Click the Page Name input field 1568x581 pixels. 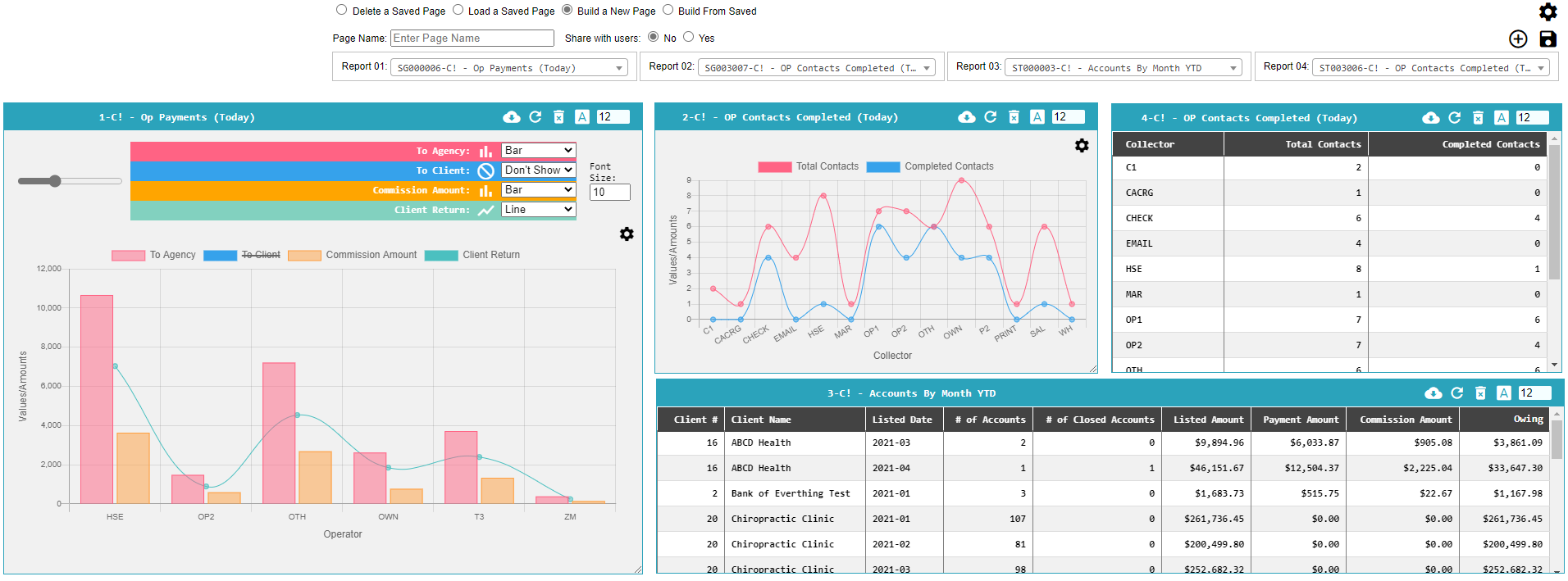(x=472, y=38)
